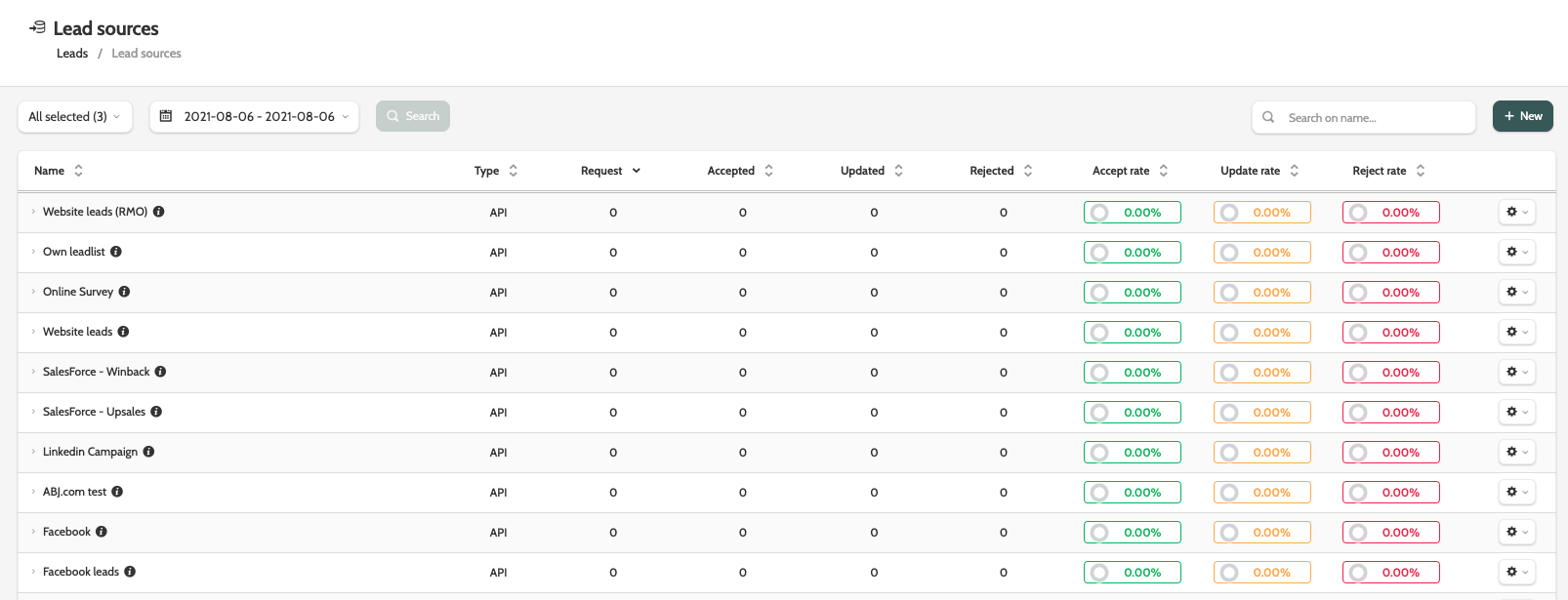Click the Lead sources header icon
The image size is (1568, 600).
(37, 27)
